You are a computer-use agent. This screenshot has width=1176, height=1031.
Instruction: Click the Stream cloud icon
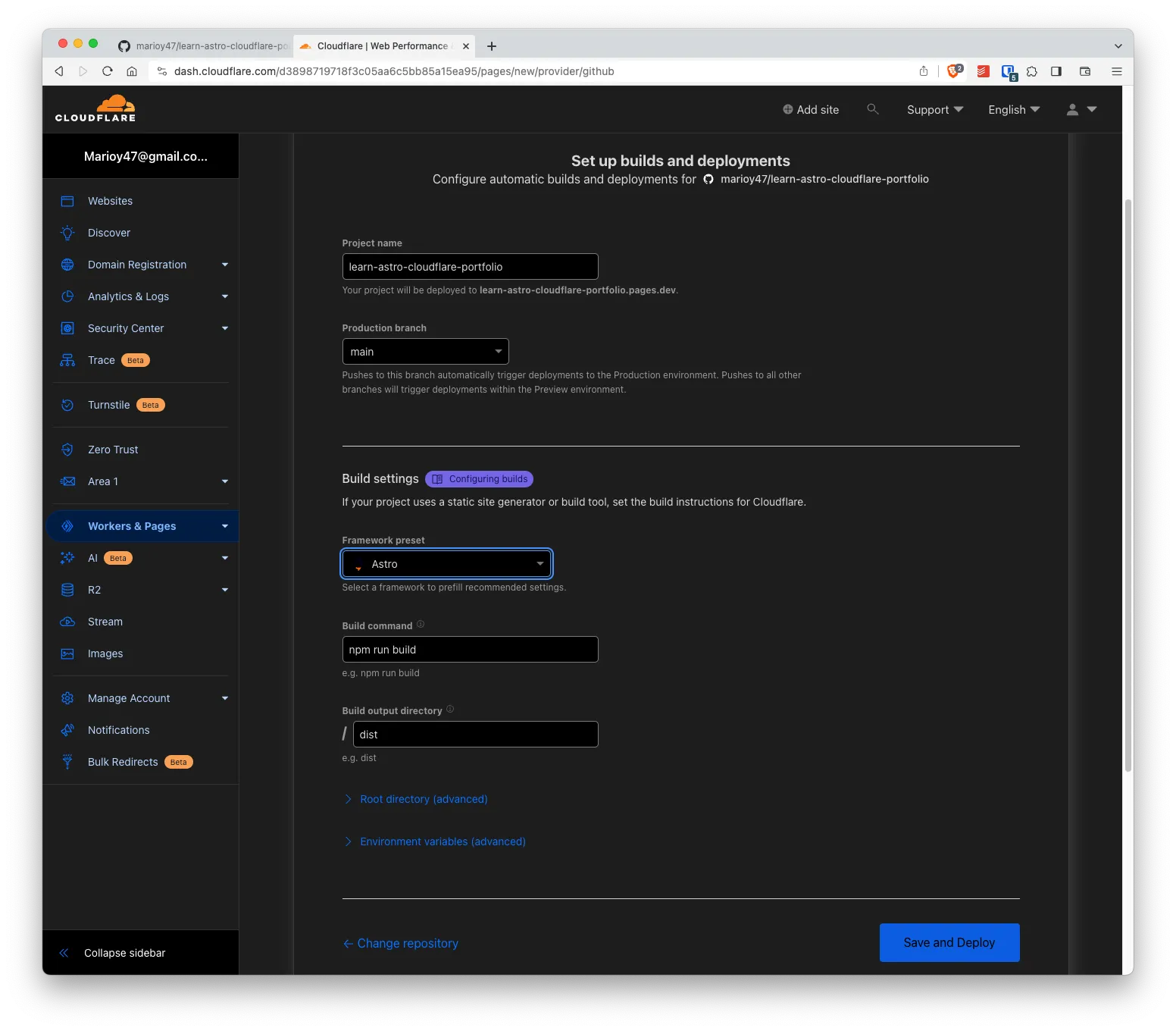tap(67, 622)
